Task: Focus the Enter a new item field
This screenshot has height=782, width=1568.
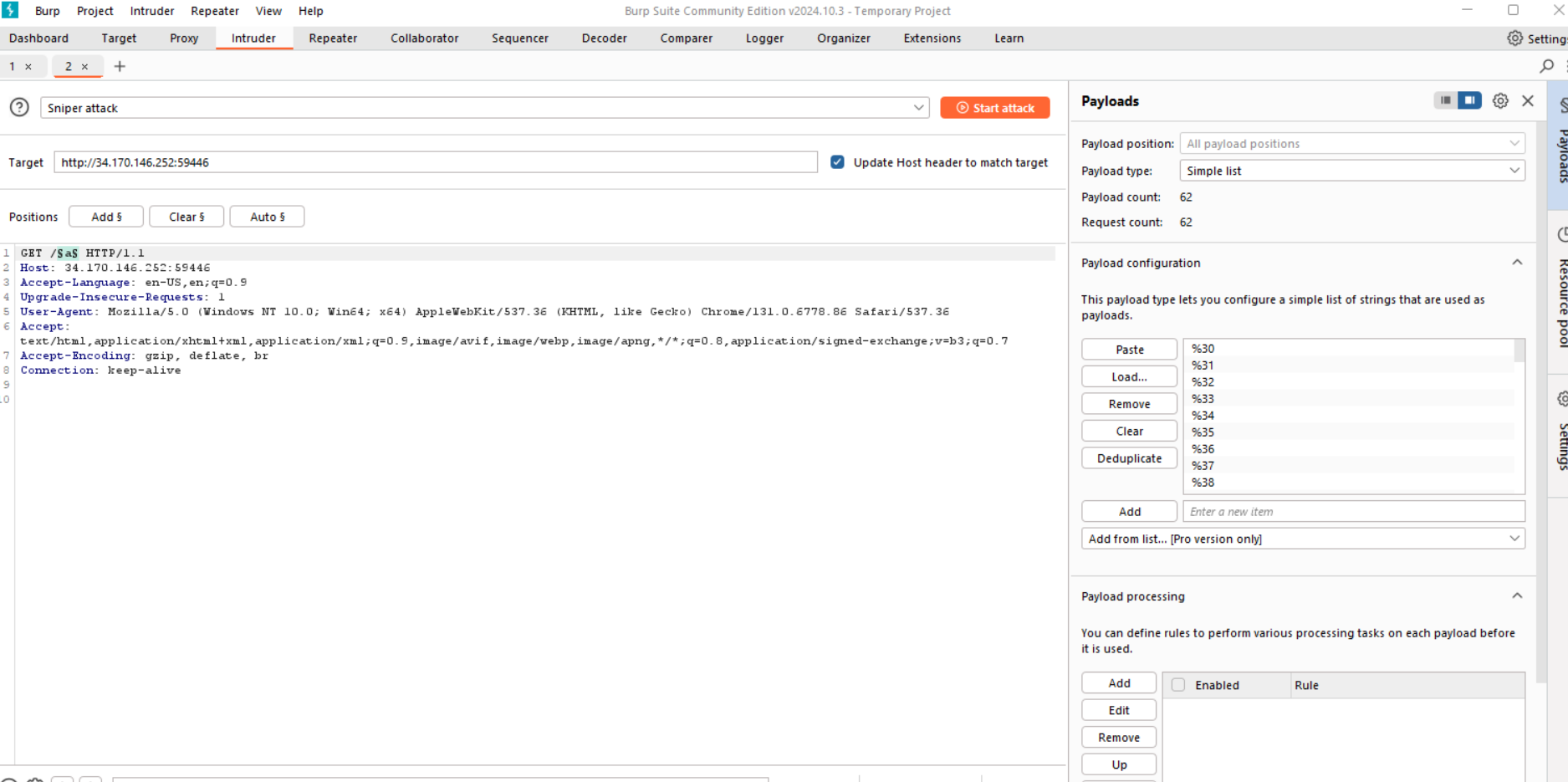Action: [x=1354, y=512]
